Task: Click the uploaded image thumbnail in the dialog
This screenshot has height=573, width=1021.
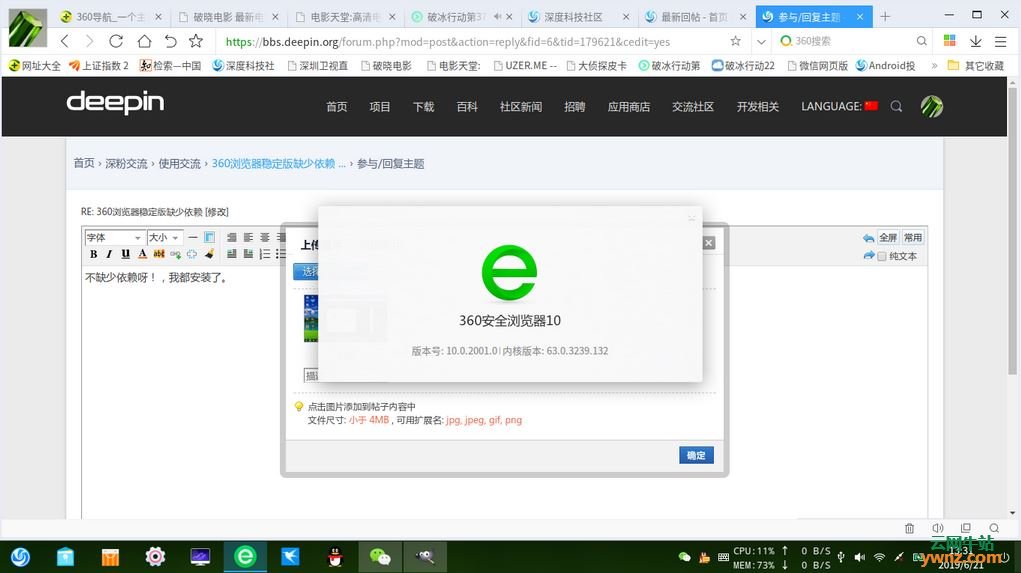Action: point(311,318)
